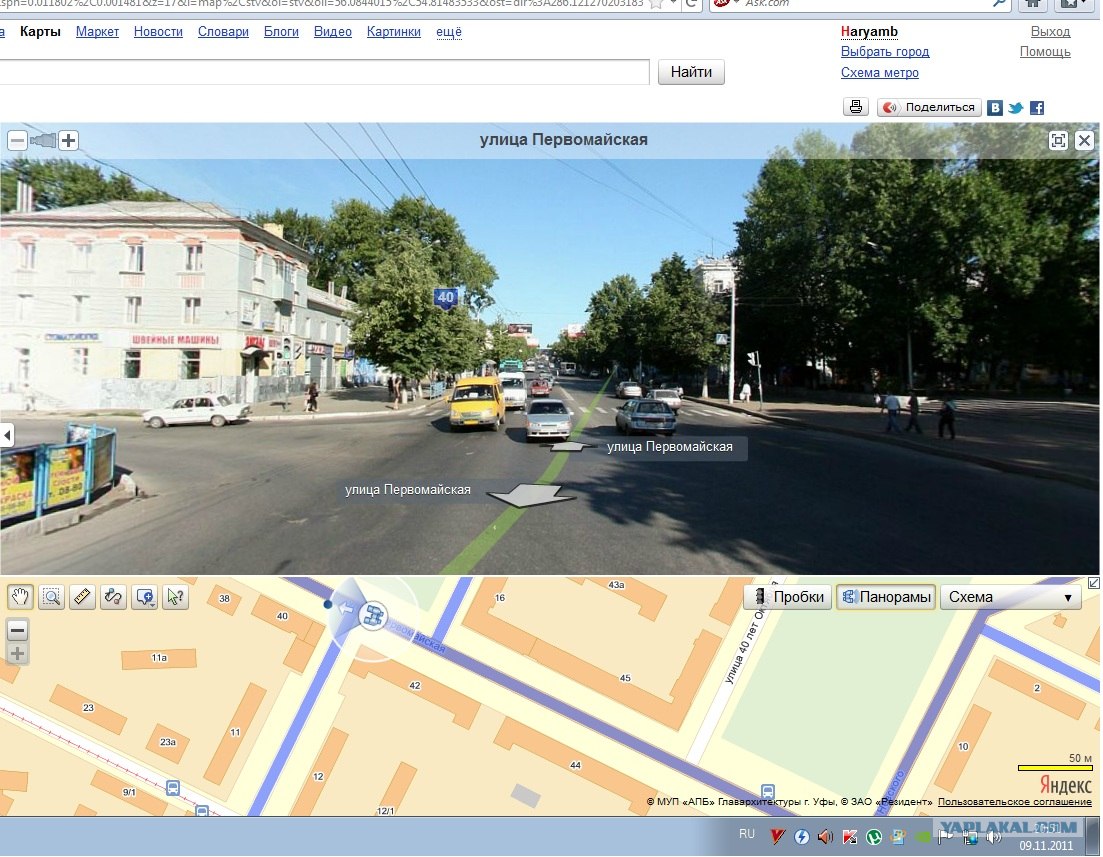Click the bus stop icon near building 9/1
This screenshot has width=1103, height=857.
pos(172,788)
